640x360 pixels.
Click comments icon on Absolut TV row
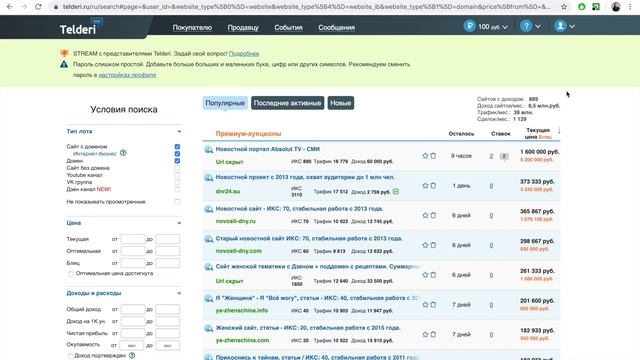(x=504, y=156)
